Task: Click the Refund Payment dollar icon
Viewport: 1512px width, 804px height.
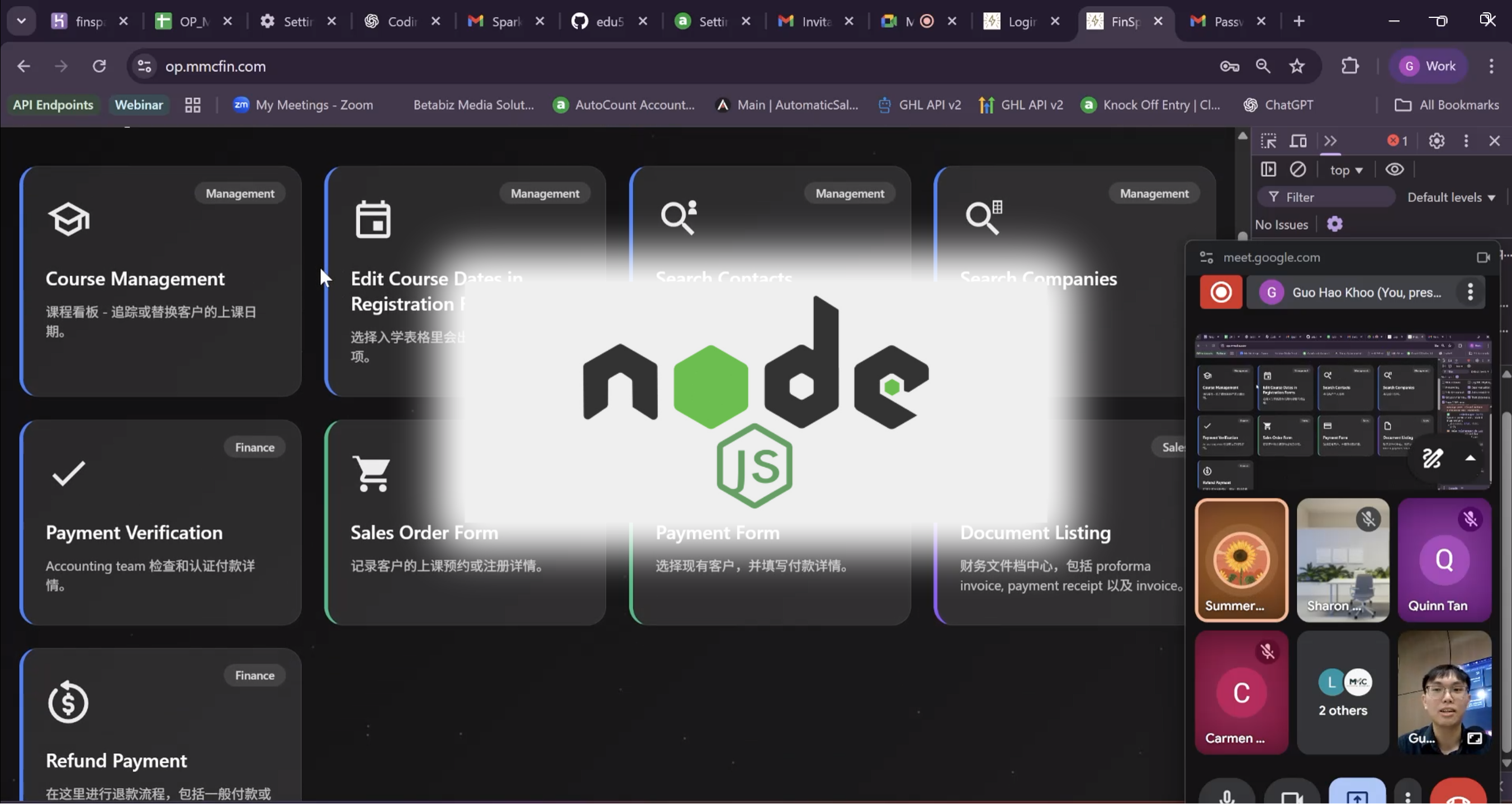Action: [68, 702]
